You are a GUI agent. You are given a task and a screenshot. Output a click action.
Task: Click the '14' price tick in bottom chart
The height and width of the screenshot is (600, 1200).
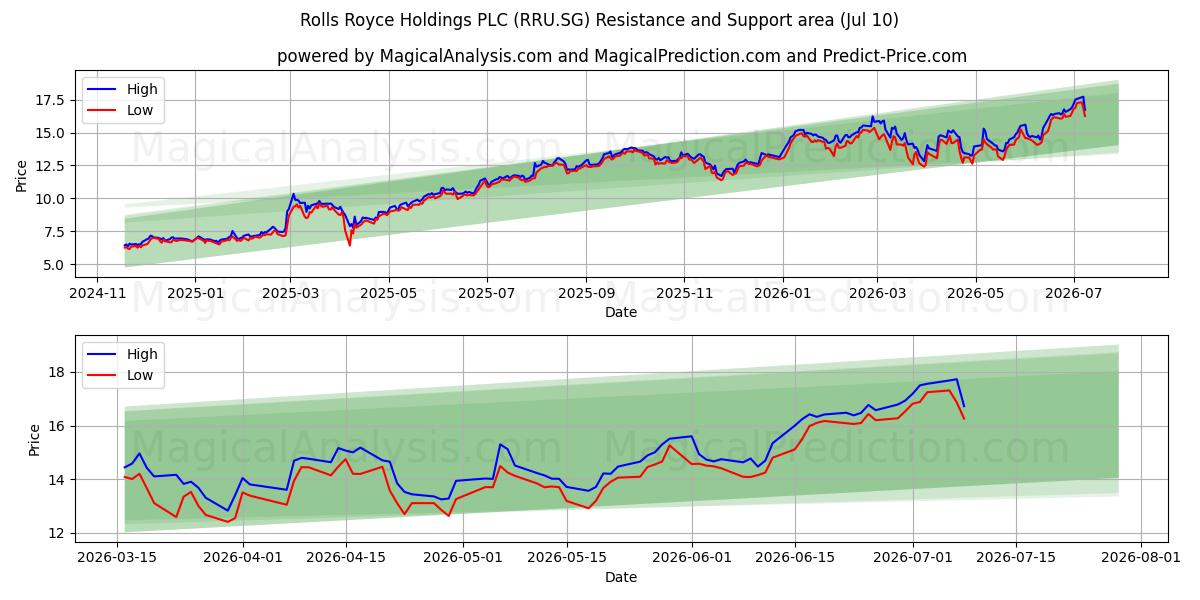point(59,480)
